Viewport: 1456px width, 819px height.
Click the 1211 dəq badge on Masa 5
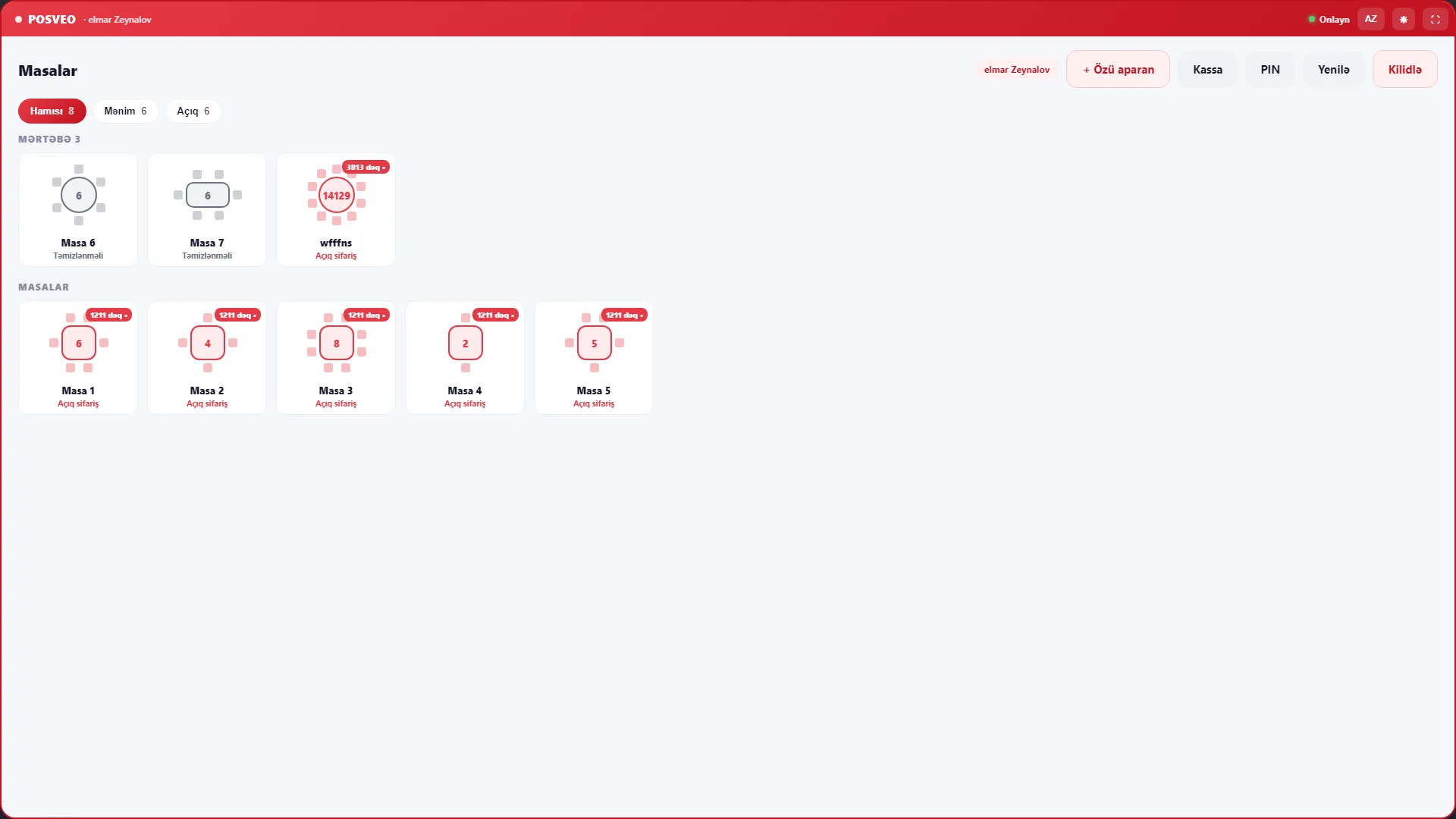624,315
